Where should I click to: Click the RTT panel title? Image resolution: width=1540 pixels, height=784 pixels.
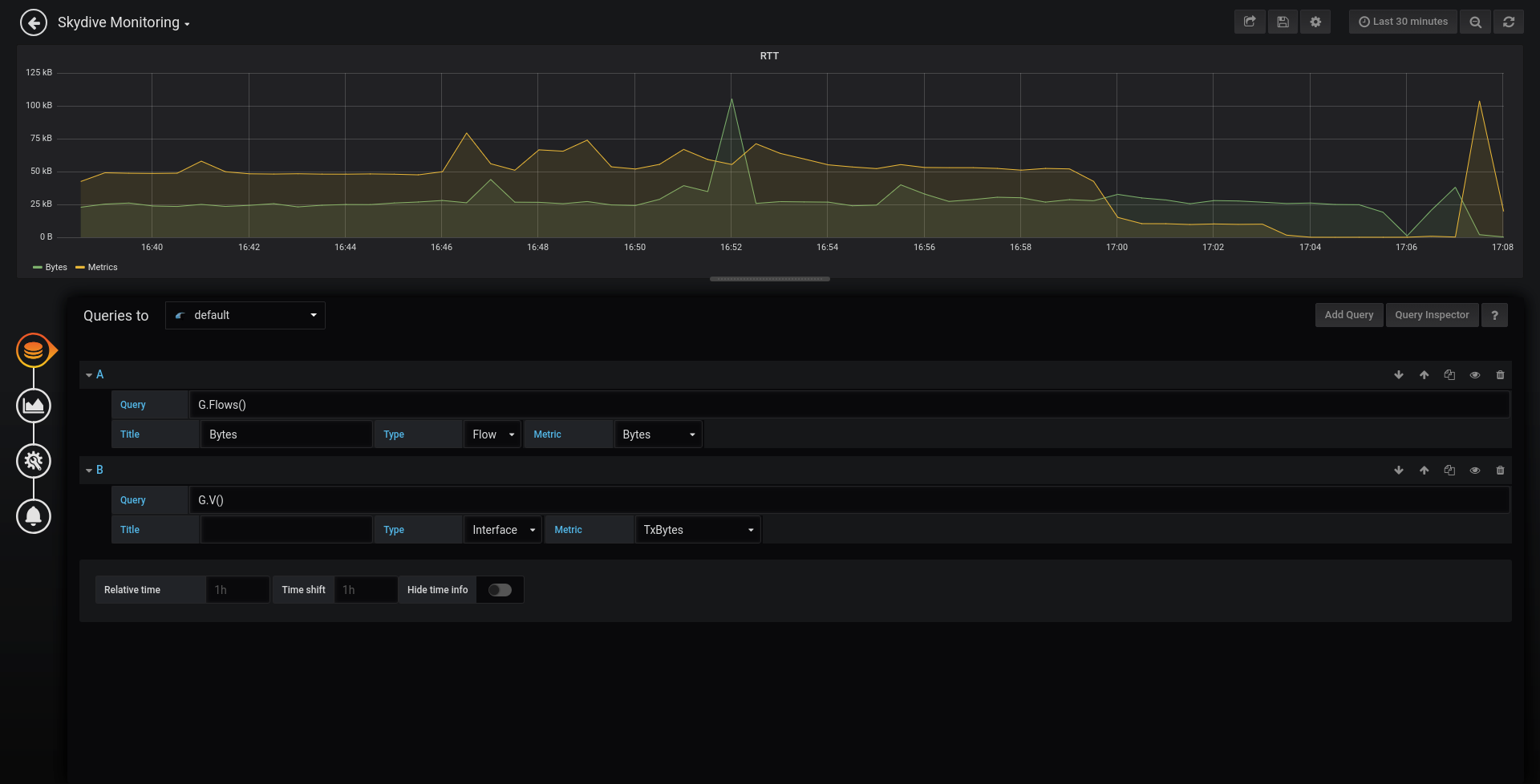point(769,56)
